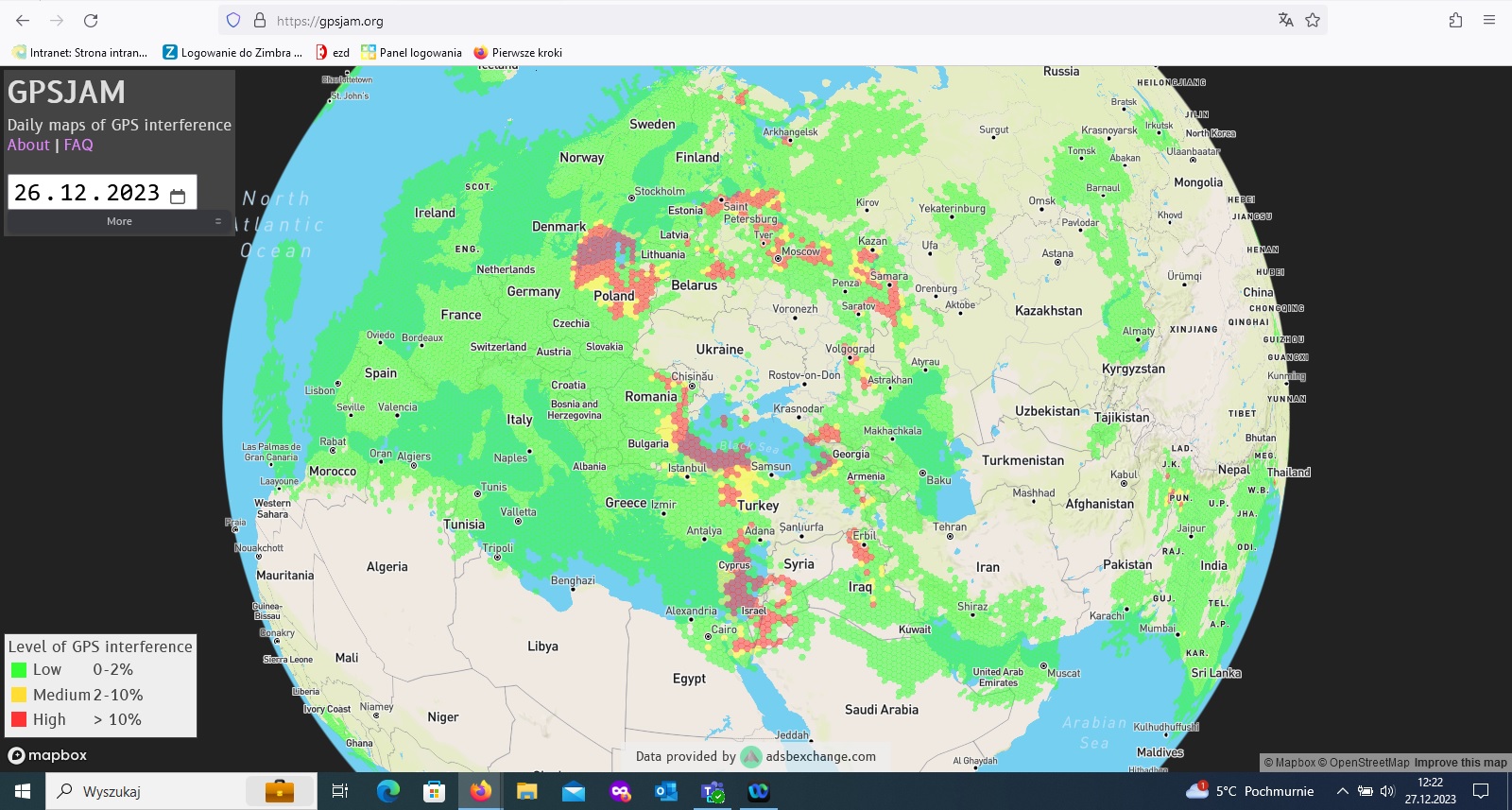This screenshot has width=1512, height=810.
Task: Click the Wyszukaj taskbar search box
Action: 181,791
